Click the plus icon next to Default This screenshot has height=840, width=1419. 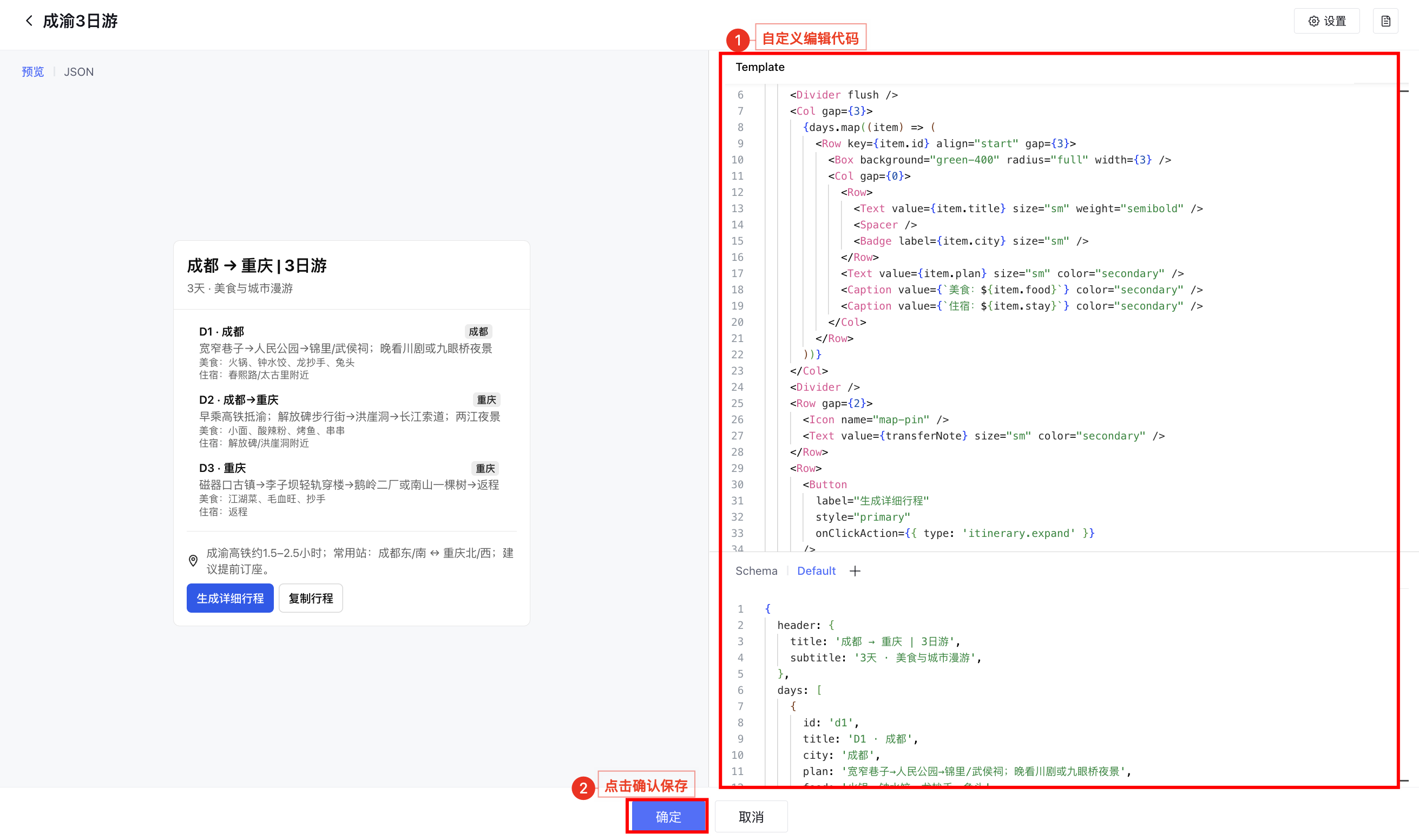click(x=855, y=571)
